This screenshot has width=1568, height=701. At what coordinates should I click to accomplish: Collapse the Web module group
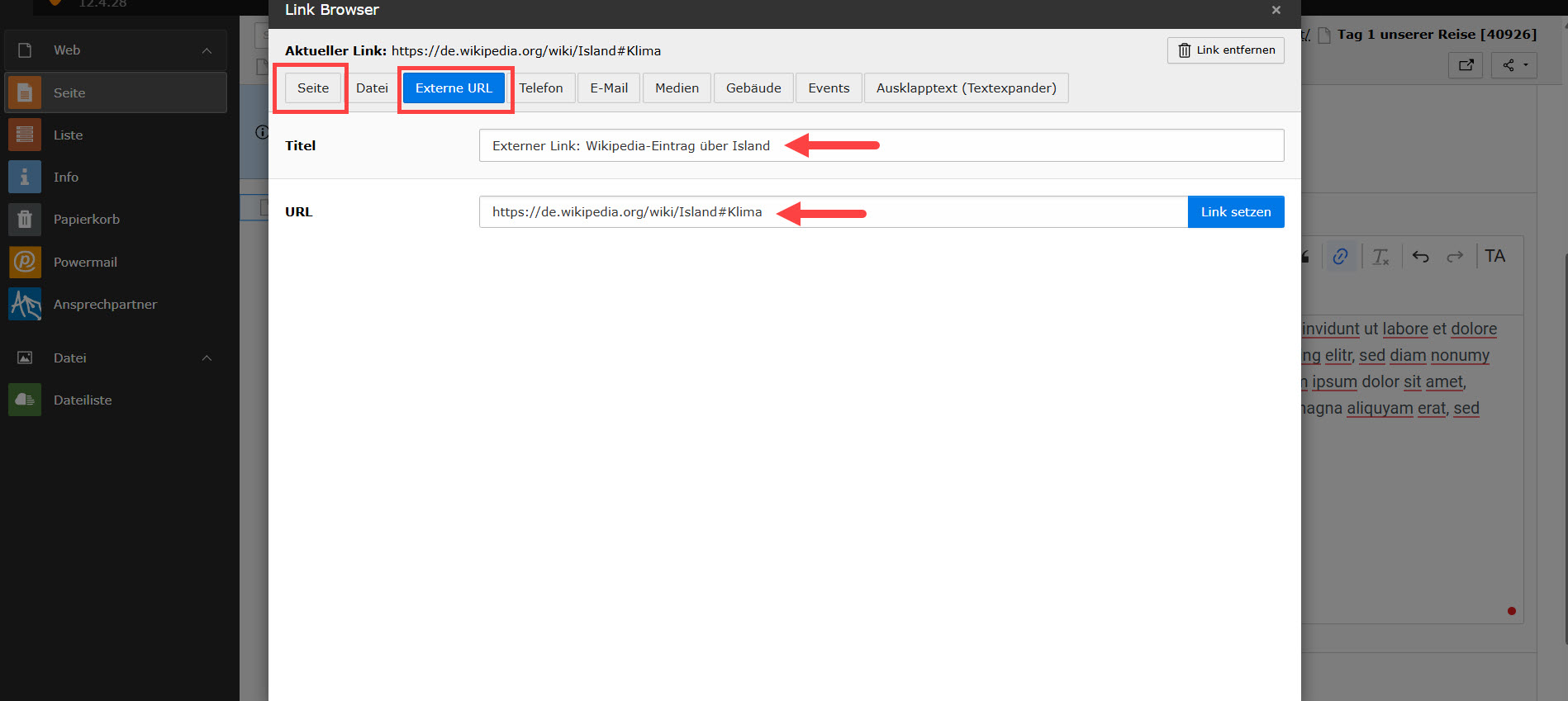(x=207, y=50)
